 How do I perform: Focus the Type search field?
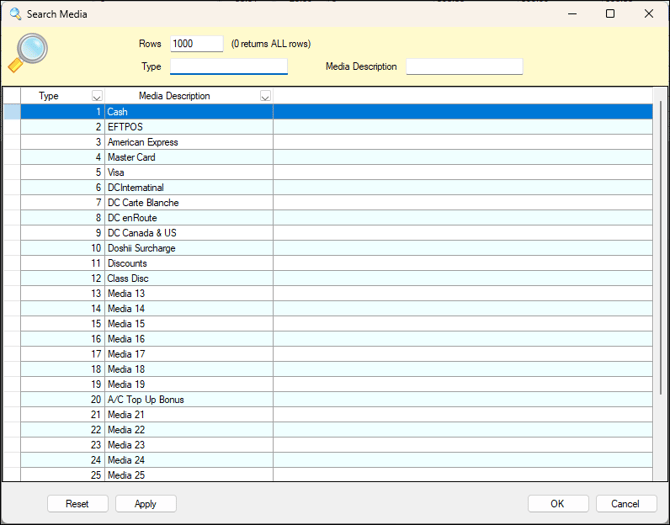(x=229, y=66)
